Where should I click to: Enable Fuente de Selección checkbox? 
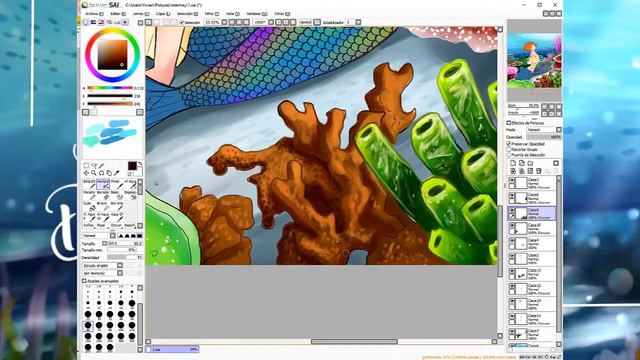509,155
